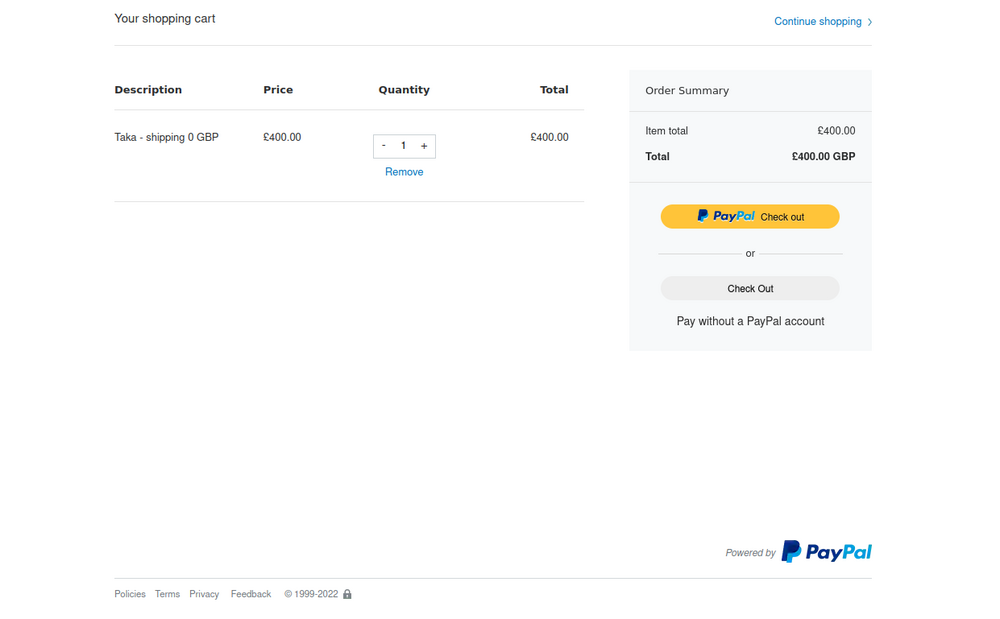This screenshot has width=1000, height=619.
Task: Click the bold £400.00 GBP total amount
Action: pyautogui.click(x=823, y=156)
